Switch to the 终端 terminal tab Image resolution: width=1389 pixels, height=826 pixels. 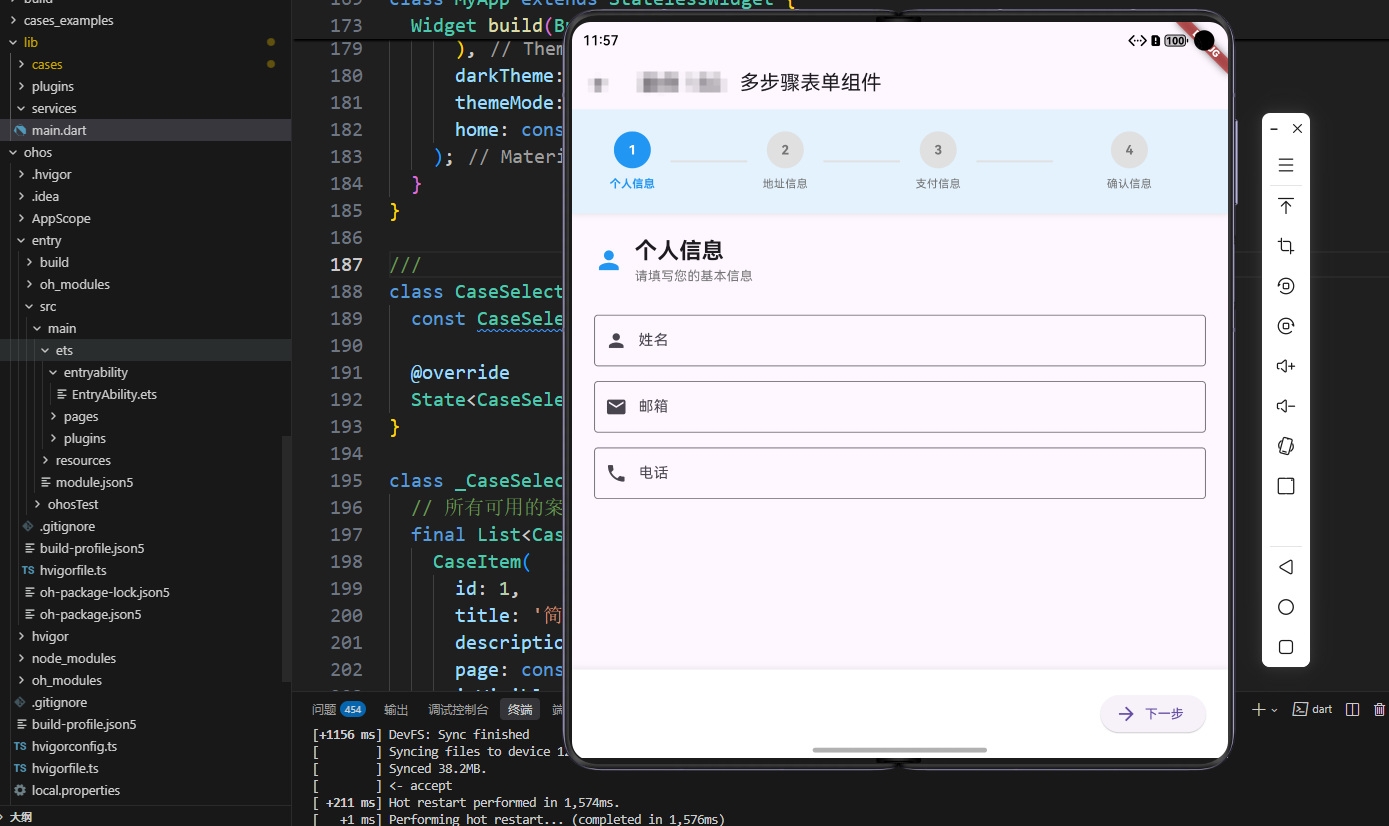point(520,709)
